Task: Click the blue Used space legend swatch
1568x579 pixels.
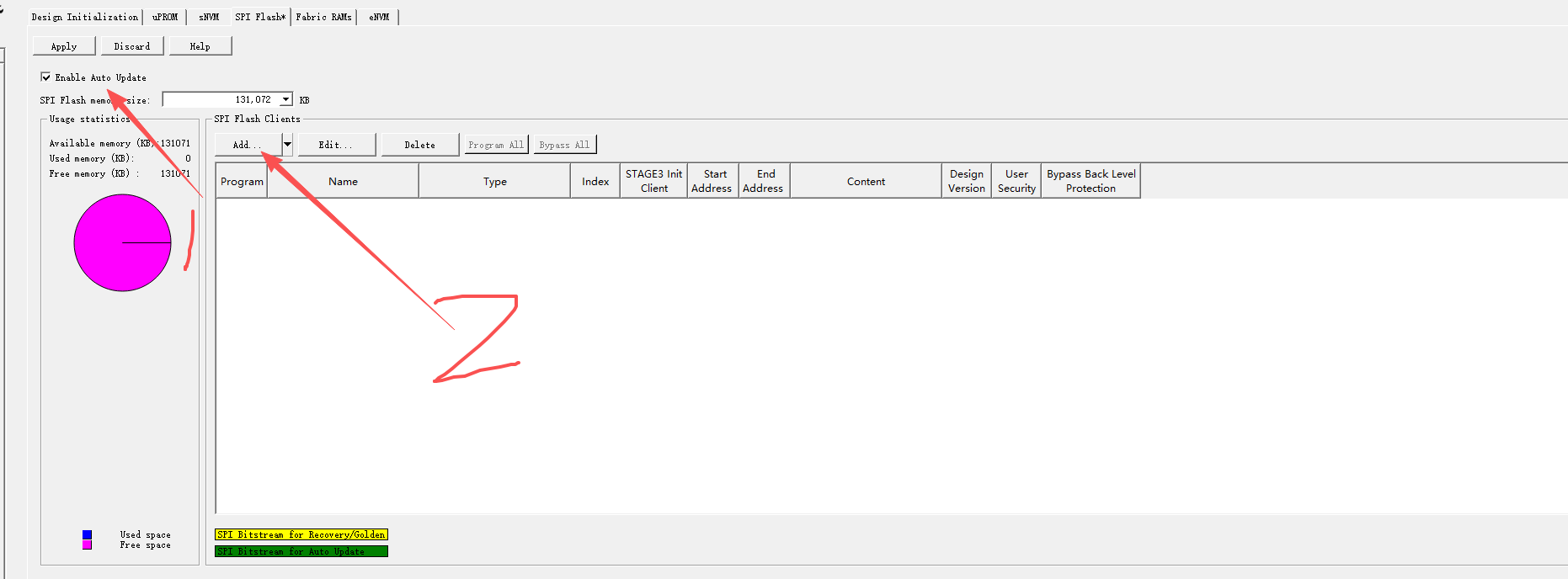Action: tap(87, 534)
